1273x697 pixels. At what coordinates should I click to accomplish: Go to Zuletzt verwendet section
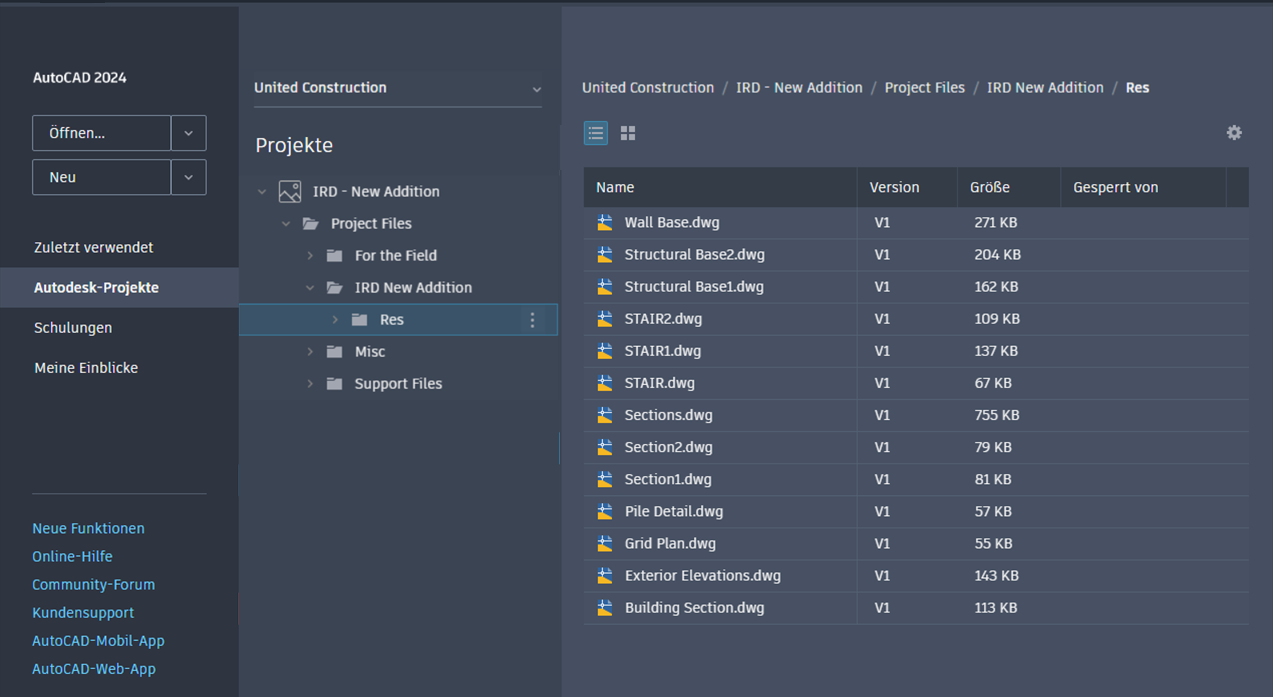94,247
